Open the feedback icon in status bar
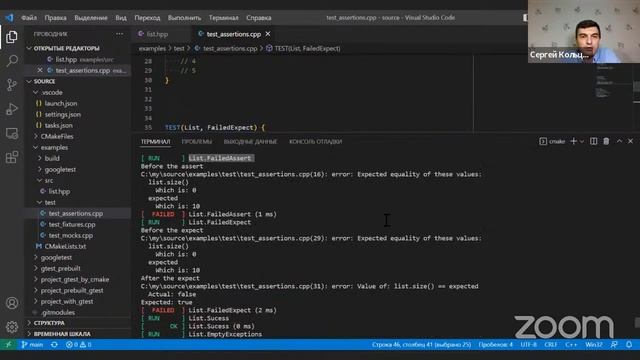This screenshot has width=640, height=360. [x=614, y=344]
